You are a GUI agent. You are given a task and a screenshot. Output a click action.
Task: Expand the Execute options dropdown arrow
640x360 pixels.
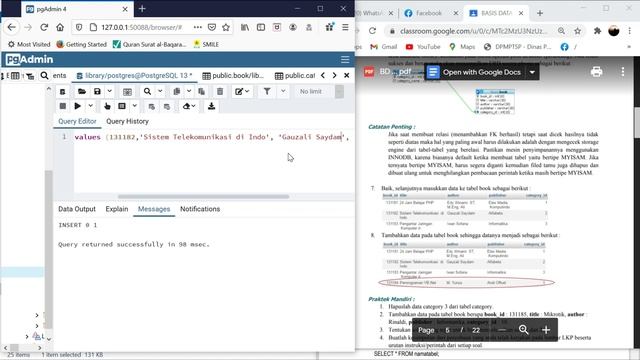pyautogui.click(x=91, y=106)
